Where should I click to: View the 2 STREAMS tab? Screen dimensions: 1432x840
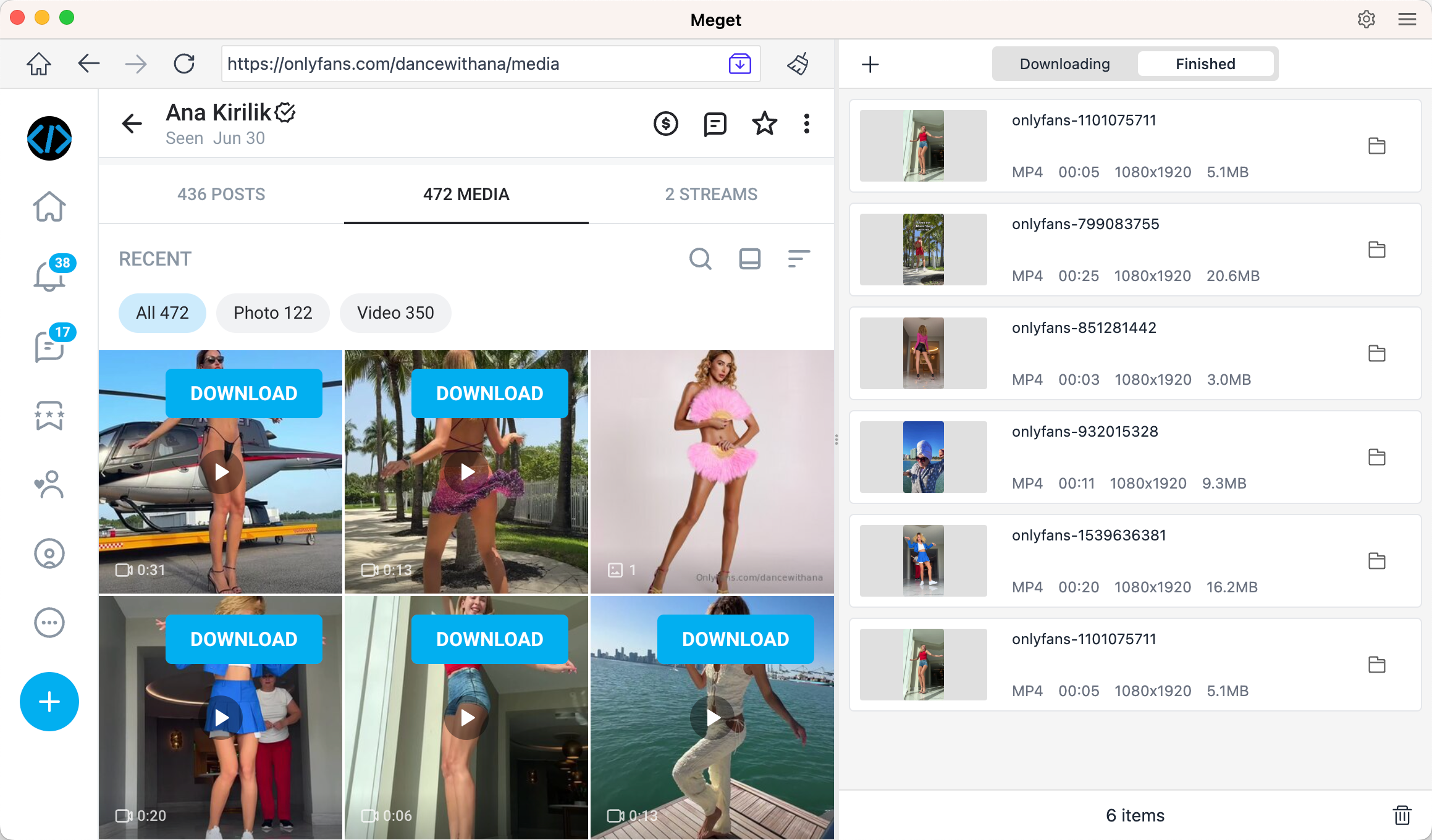711,194
